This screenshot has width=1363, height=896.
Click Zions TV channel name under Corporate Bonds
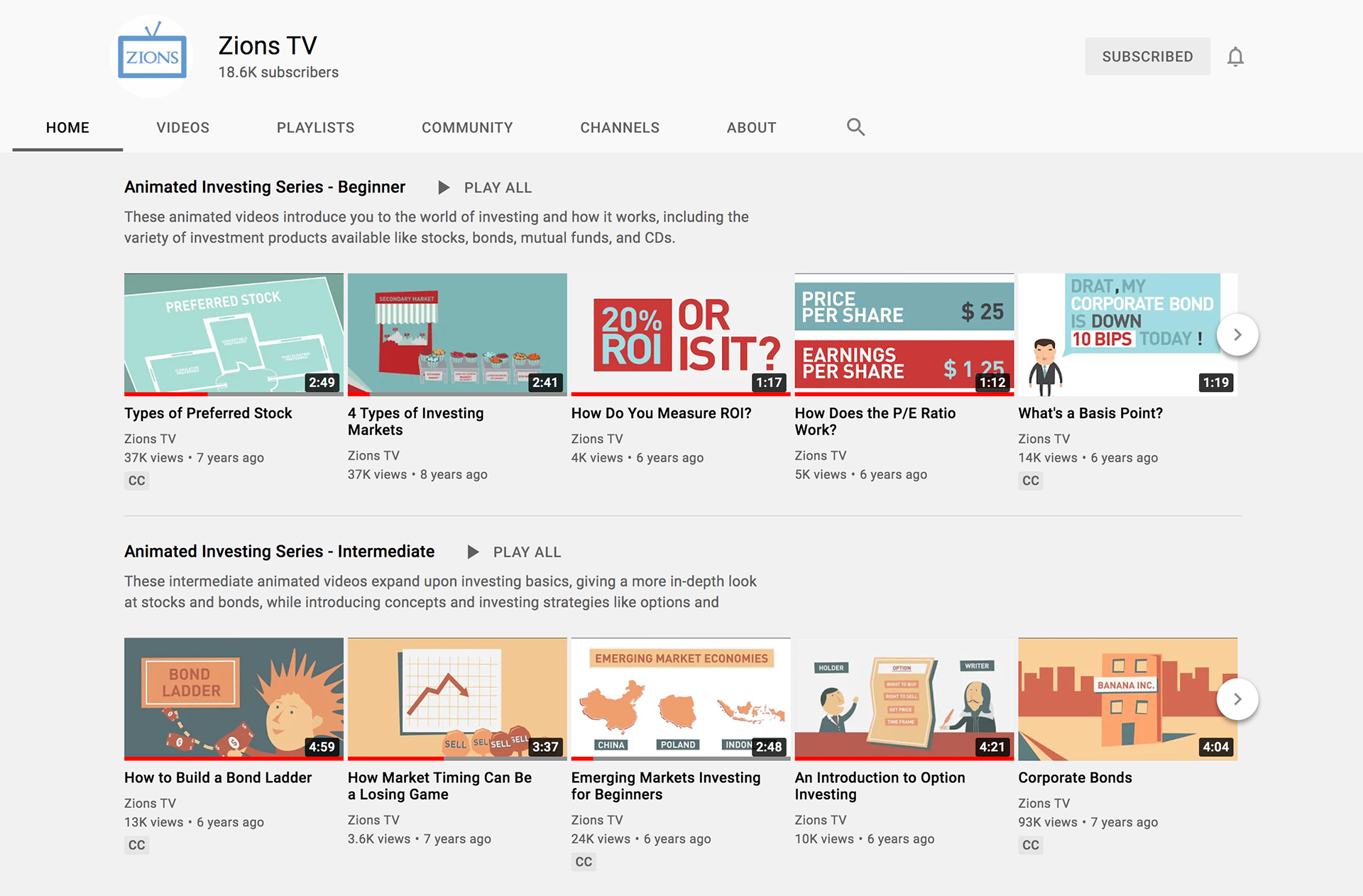[x=1044, y=803]
